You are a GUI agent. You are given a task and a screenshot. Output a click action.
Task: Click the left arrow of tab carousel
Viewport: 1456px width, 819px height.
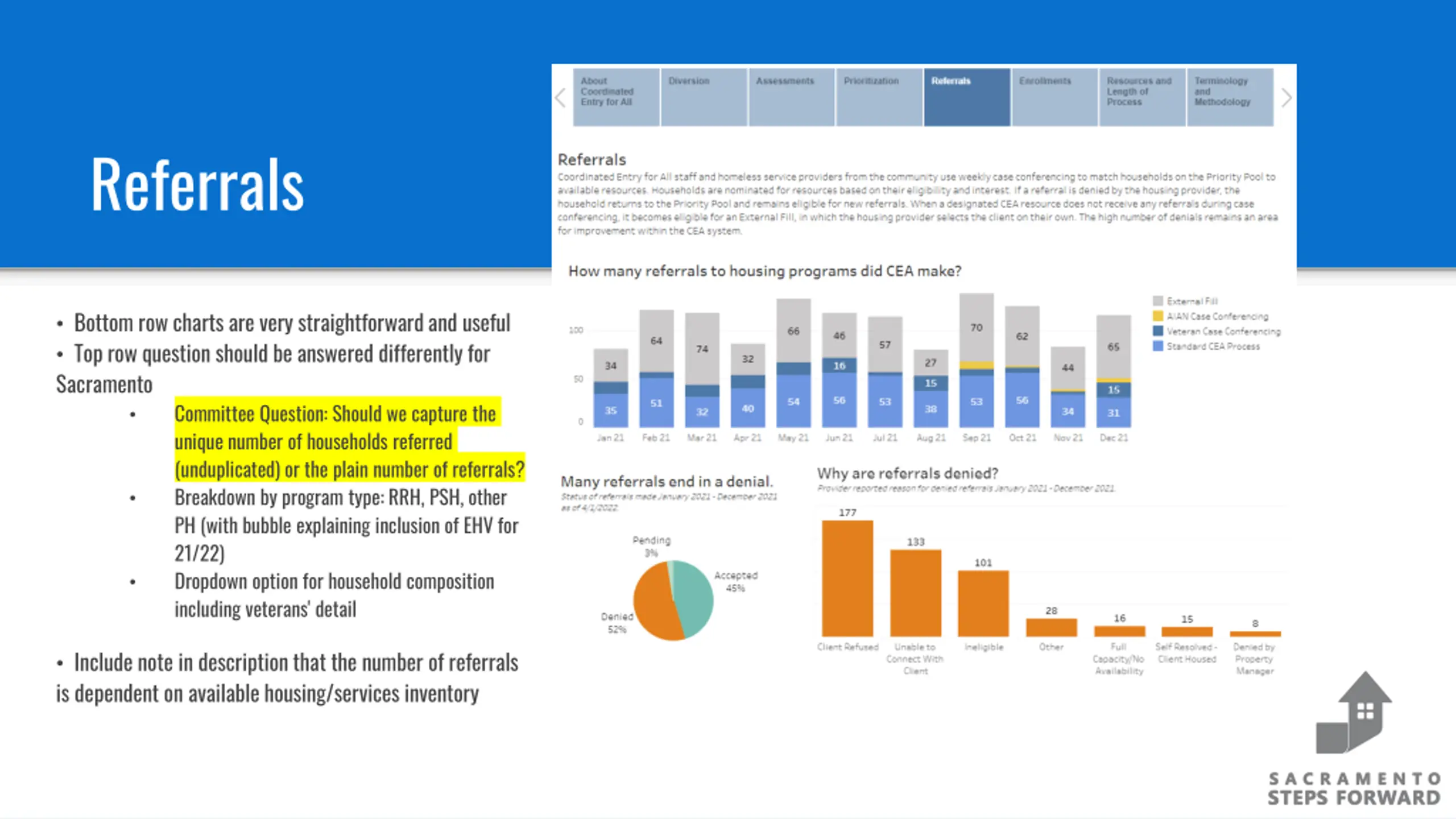tap(560, 98)
